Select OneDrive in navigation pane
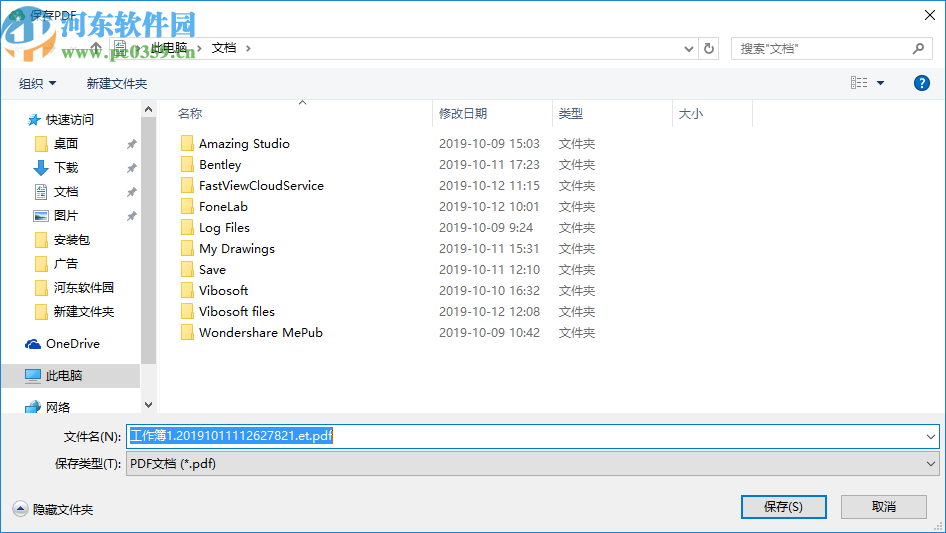The height and width of the screenshot is (533, 946). 73,343
